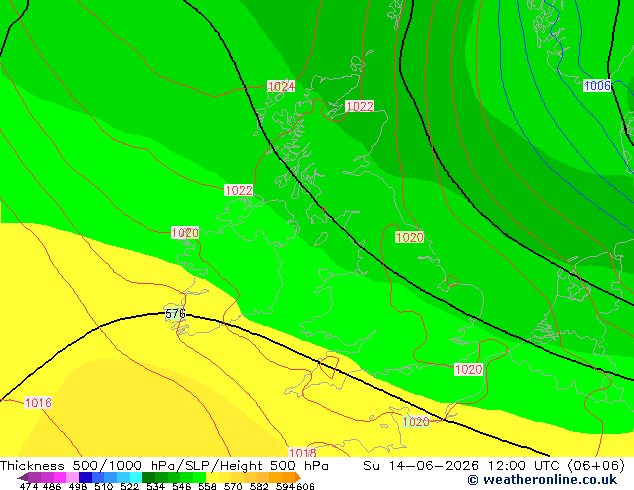The image size is (634, 490).
Task: Click the 534 legend value
Action: (x=155, y=486)
